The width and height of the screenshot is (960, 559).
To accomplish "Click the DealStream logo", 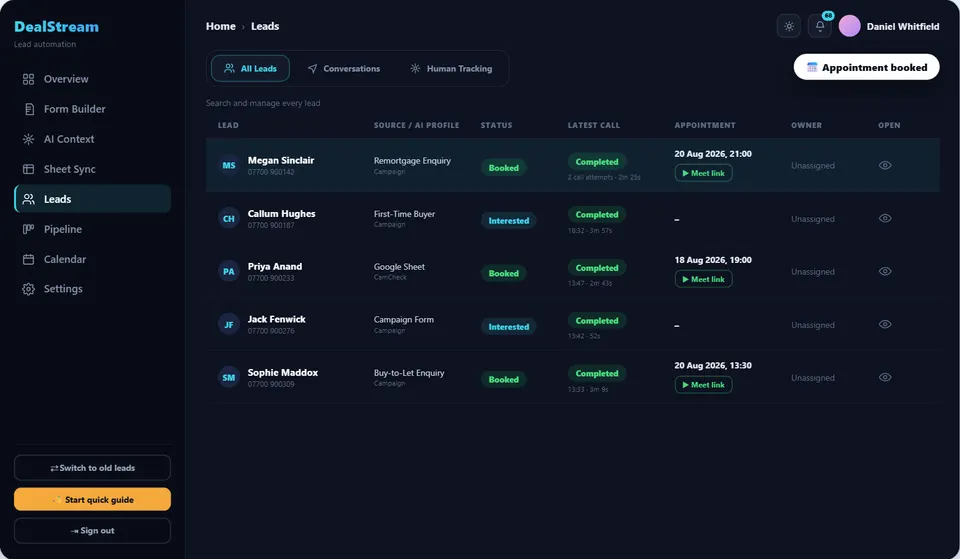I will point(56,27).
